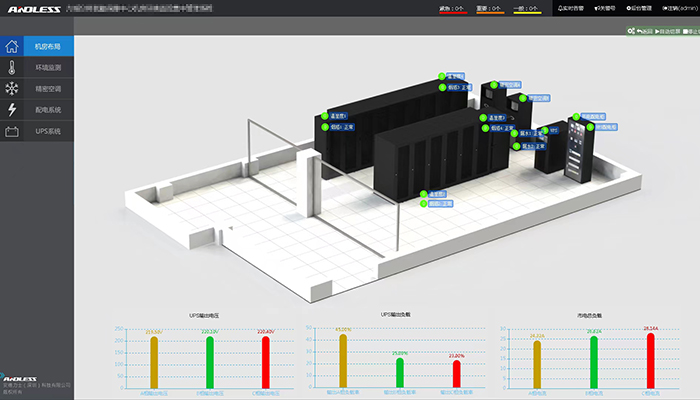The width and height of the screenshot is (700, 400).
Task: Click 注销(admin) to log out
Action: [x=678, y=8]
